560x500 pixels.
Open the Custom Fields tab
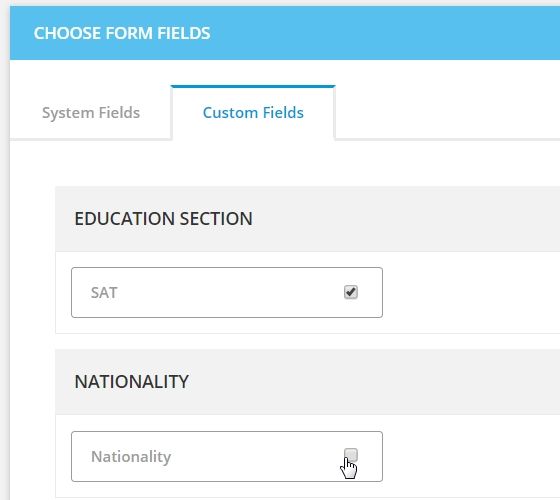[x=253, y=112]
